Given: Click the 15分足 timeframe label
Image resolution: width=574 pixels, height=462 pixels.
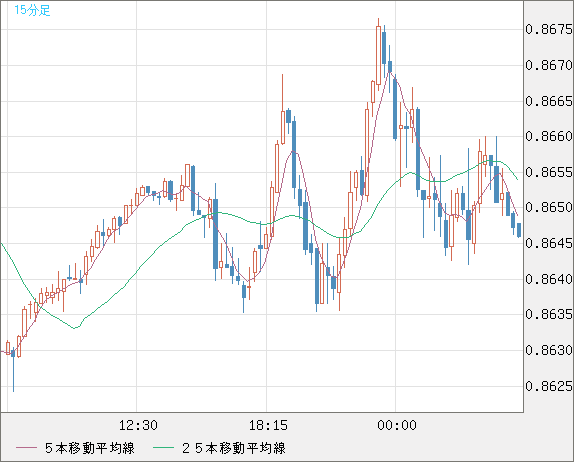Looking at the screenshot, I should coord(32,10).
